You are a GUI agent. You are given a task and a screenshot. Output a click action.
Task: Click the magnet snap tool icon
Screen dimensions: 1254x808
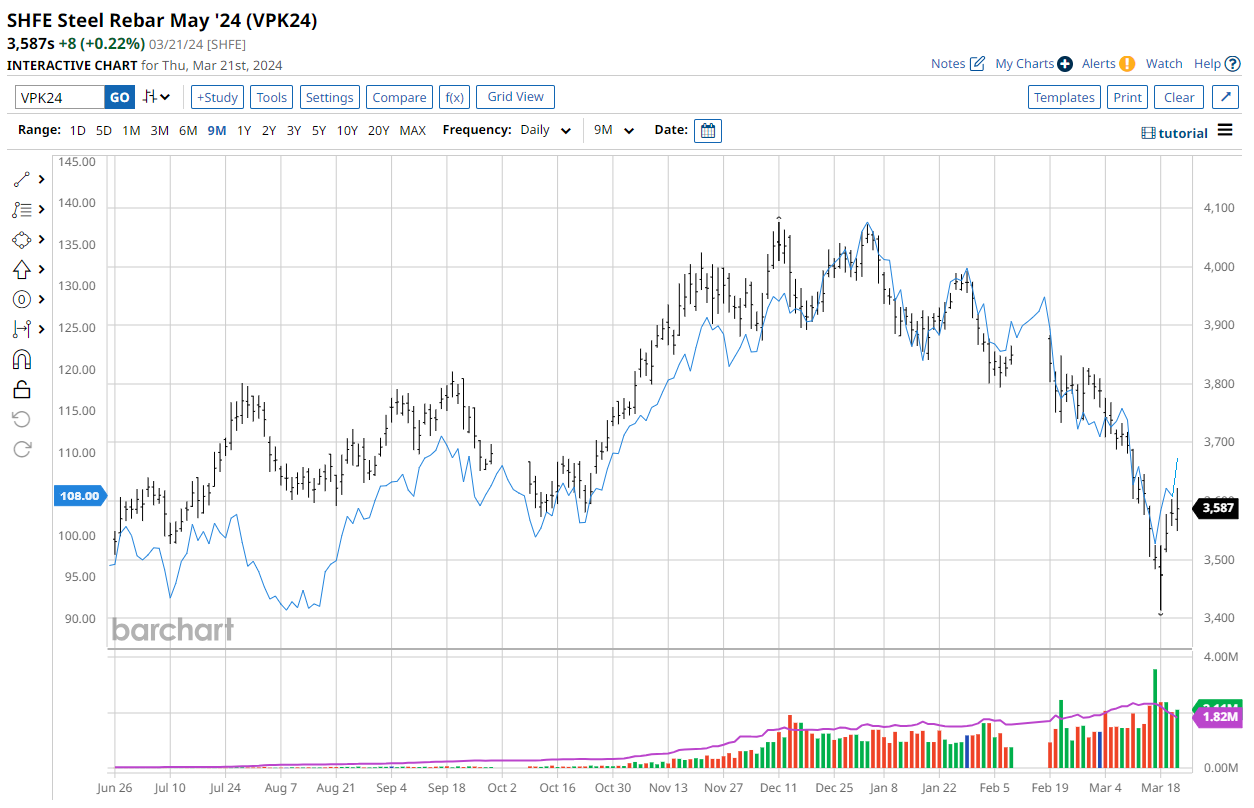pyautogui.click(x=22, y=359)
